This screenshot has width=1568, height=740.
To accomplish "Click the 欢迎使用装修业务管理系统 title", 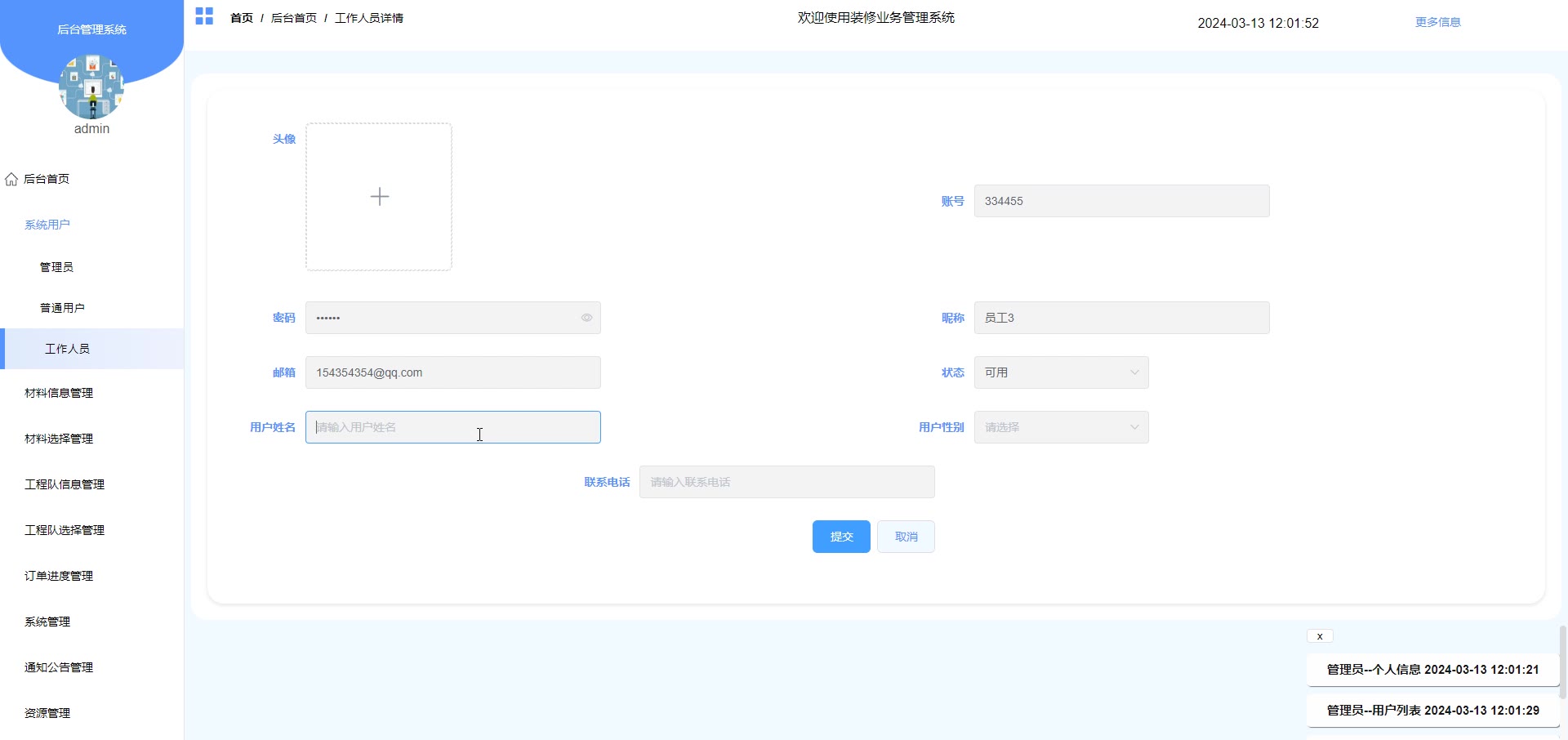I will click(876, 17).
